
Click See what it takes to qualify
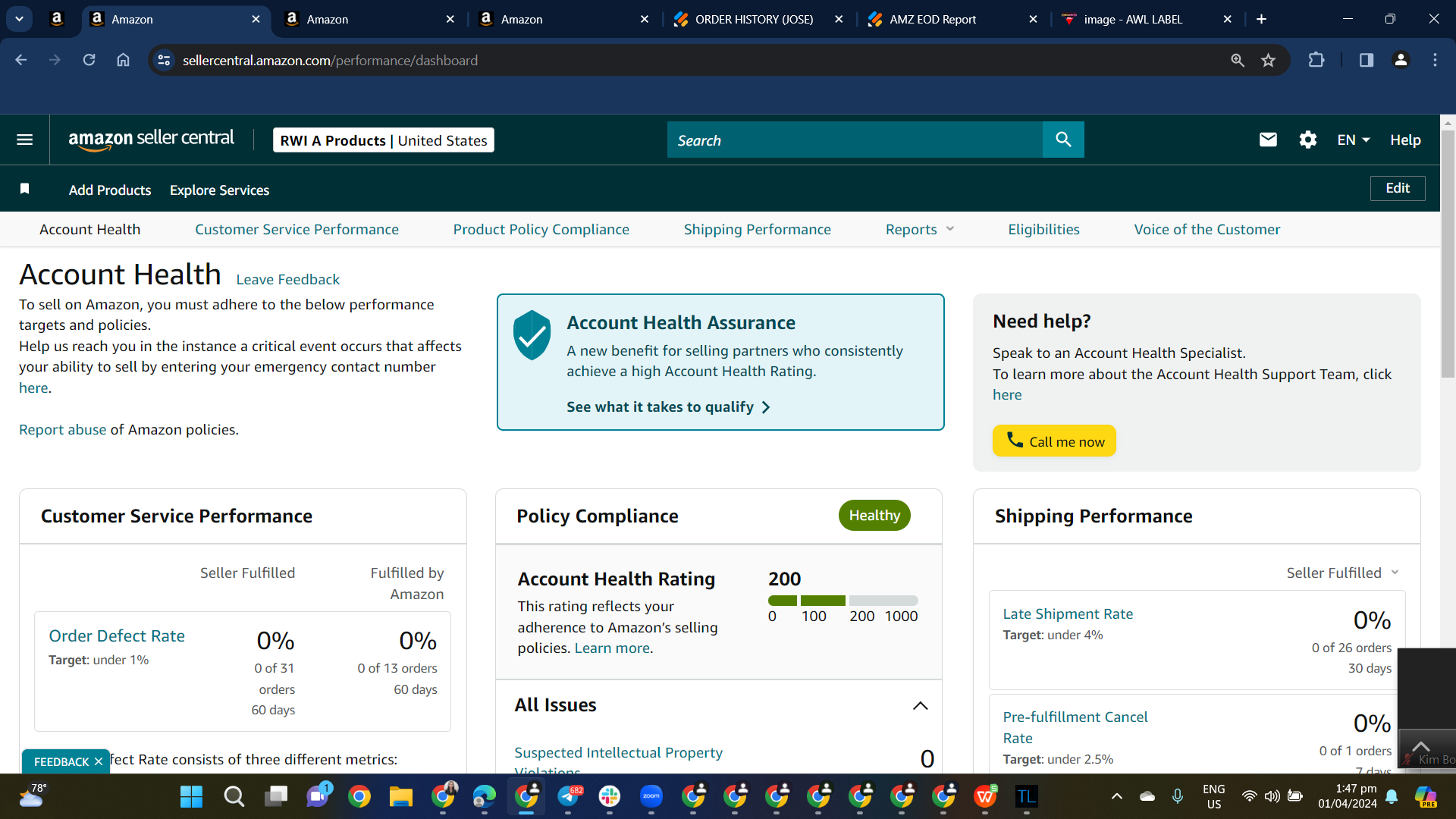tap(668, 406)
